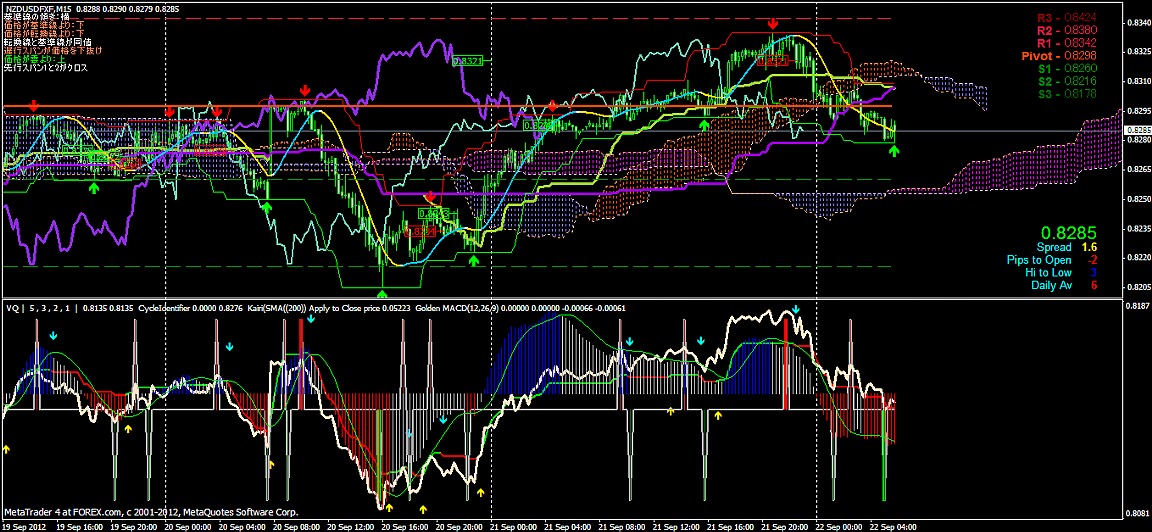
Task: Click the Daily Av 6 readout
Action: [x=1065, y=285]
